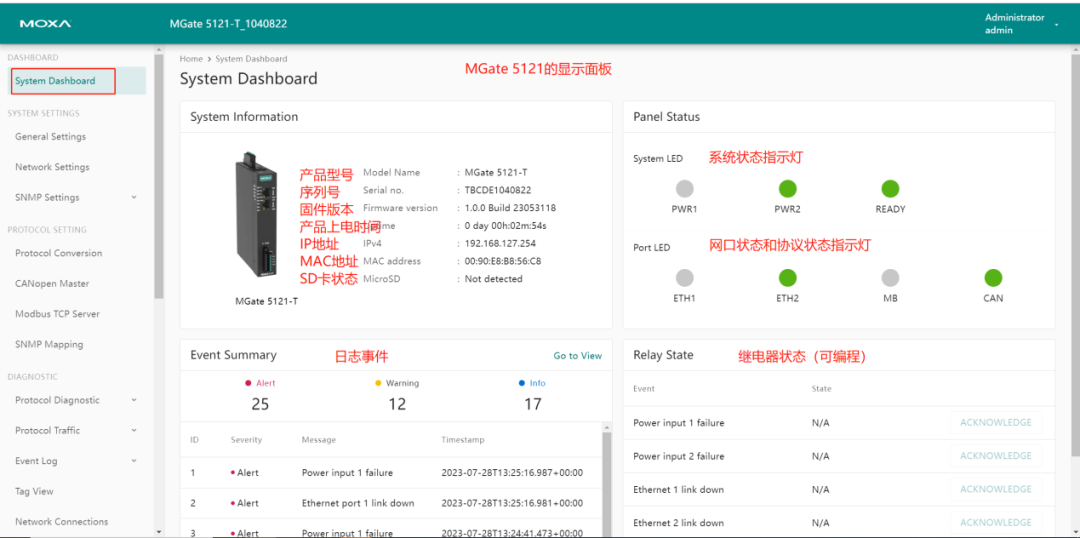The width and height of the screenshot is (1080, 538).
Task: Acknowledge the Power input 2 failure relay
Action: click(995, 455)
